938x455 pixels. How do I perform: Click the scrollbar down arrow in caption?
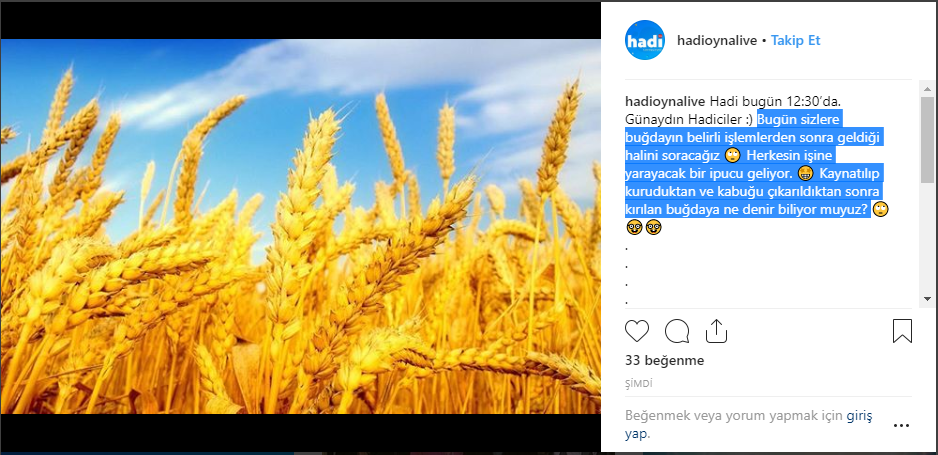pos(927,298)
